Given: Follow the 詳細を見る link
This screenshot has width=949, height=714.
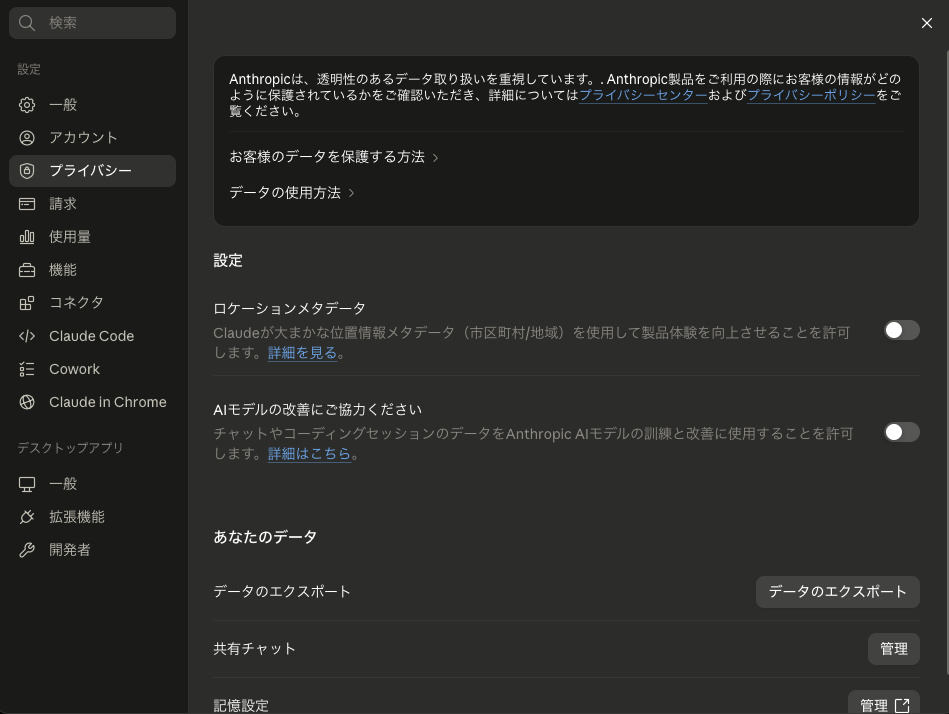Looking at the screenshot, I should (x=302, y=353).
